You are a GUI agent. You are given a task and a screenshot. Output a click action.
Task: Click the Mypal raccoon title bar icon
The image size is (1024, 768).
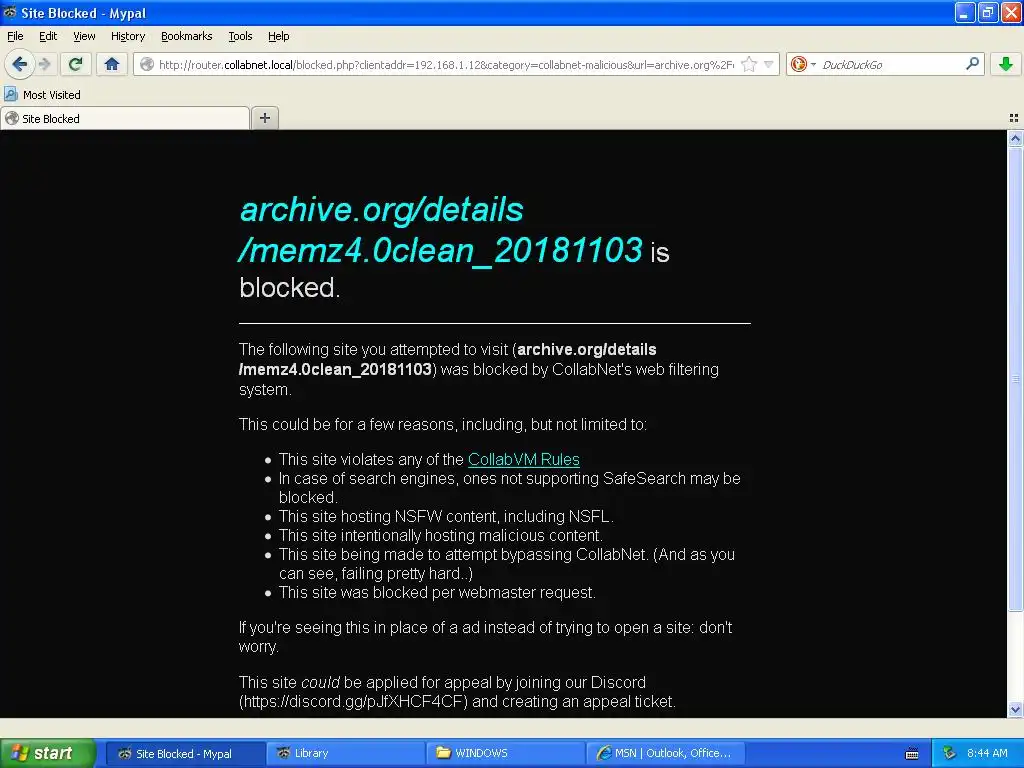pos(10,12)
